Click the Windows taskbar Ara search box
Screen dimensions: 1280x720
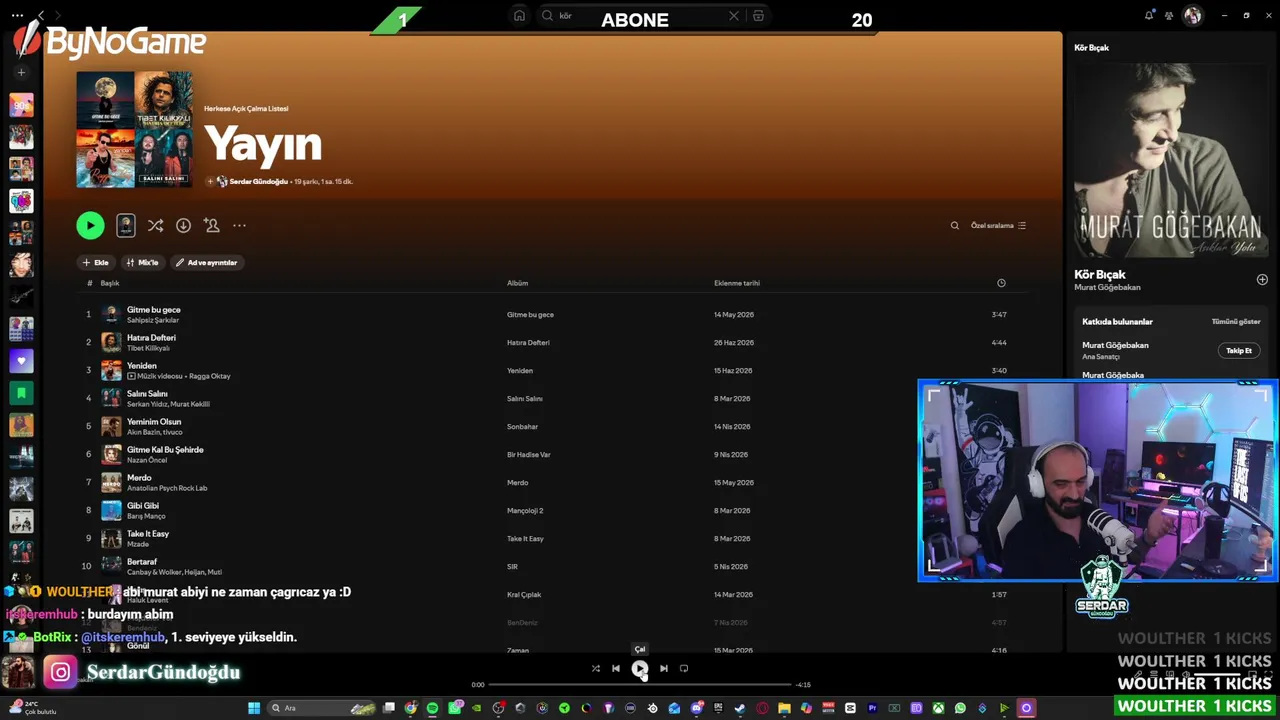[322, 708]
